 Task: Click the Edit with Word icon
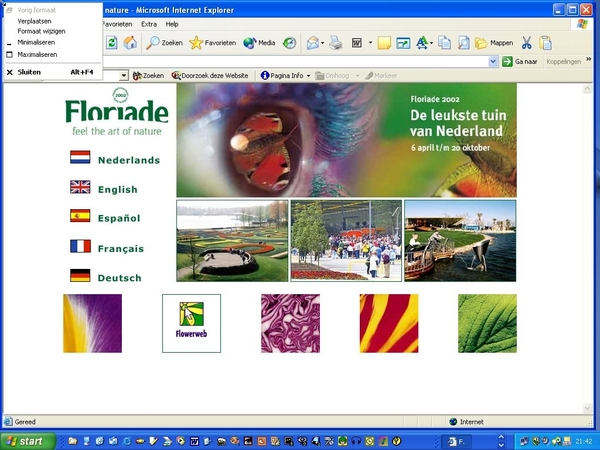coord(357,43)
